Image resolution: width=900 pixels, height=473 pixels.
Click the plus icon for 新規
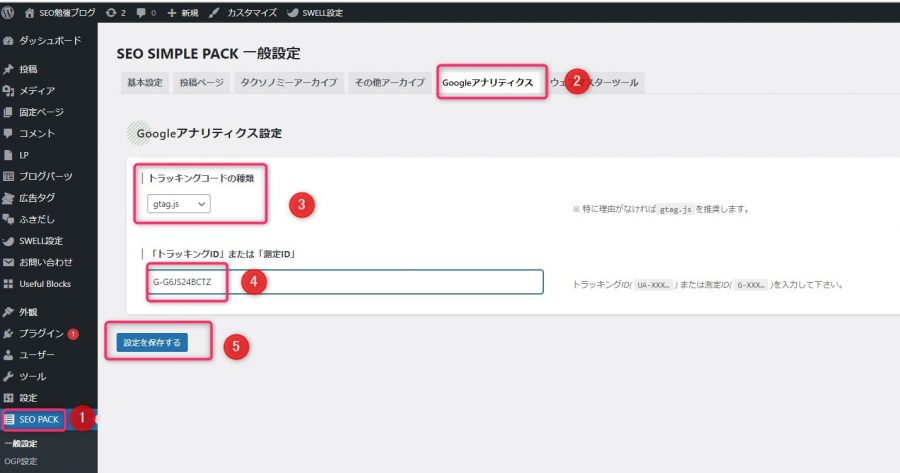tap(172, 13)
